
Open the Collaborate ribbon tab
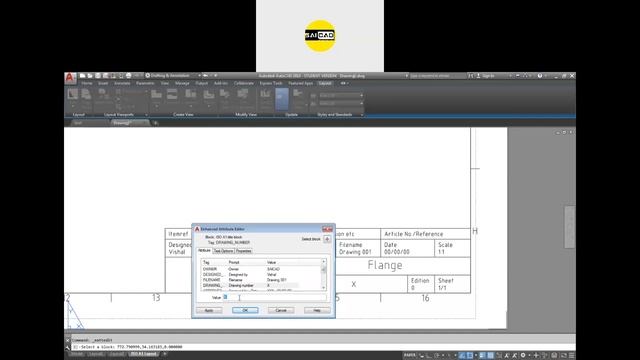click(x=244, y=83)
